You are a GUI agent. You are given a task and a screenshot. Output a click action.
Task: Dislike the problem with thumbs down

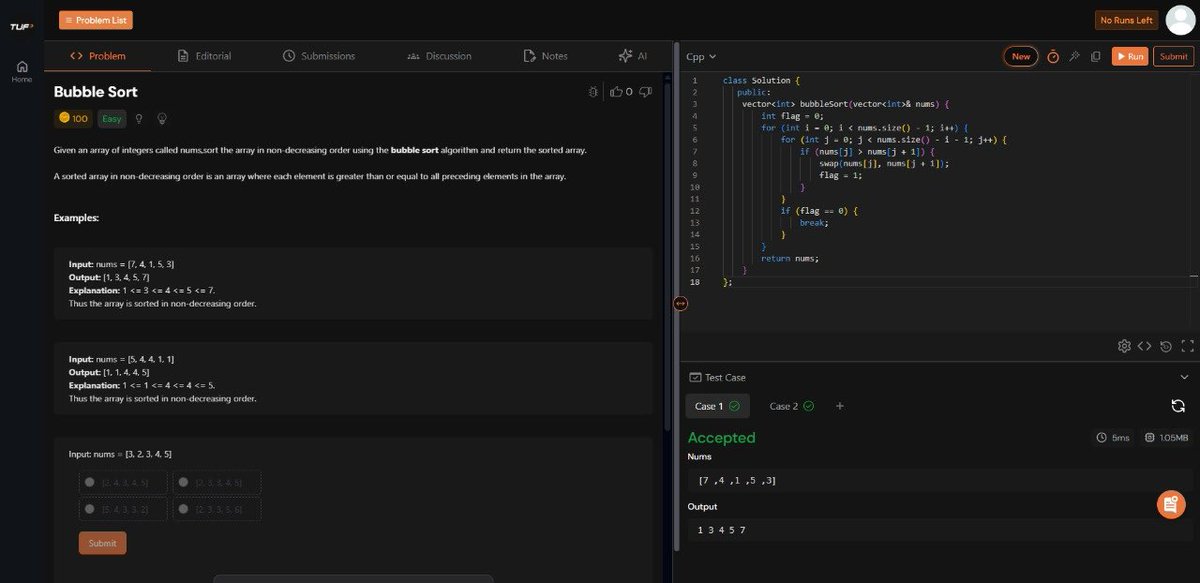pyautogui.click(x=646, y=92)
